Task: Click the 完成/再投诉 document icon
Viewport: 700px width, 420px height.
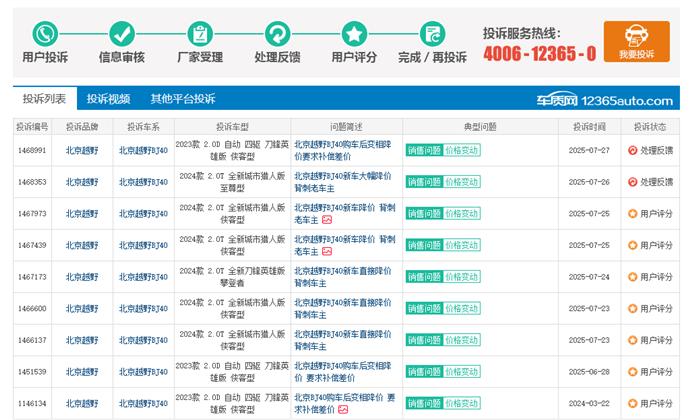Action: 432,34
